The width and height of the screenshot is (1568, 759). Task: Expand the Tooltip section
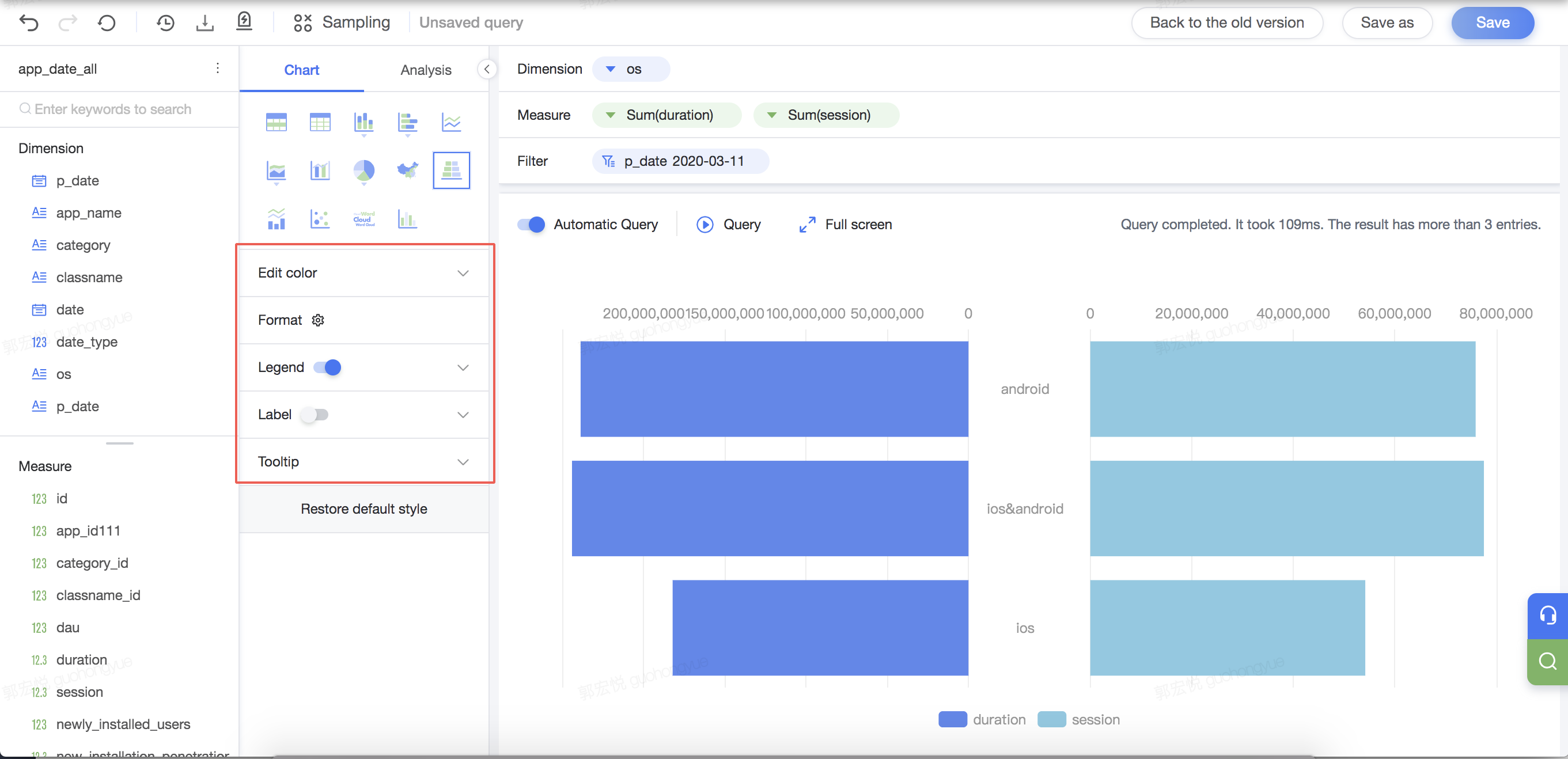pos(364,462)
